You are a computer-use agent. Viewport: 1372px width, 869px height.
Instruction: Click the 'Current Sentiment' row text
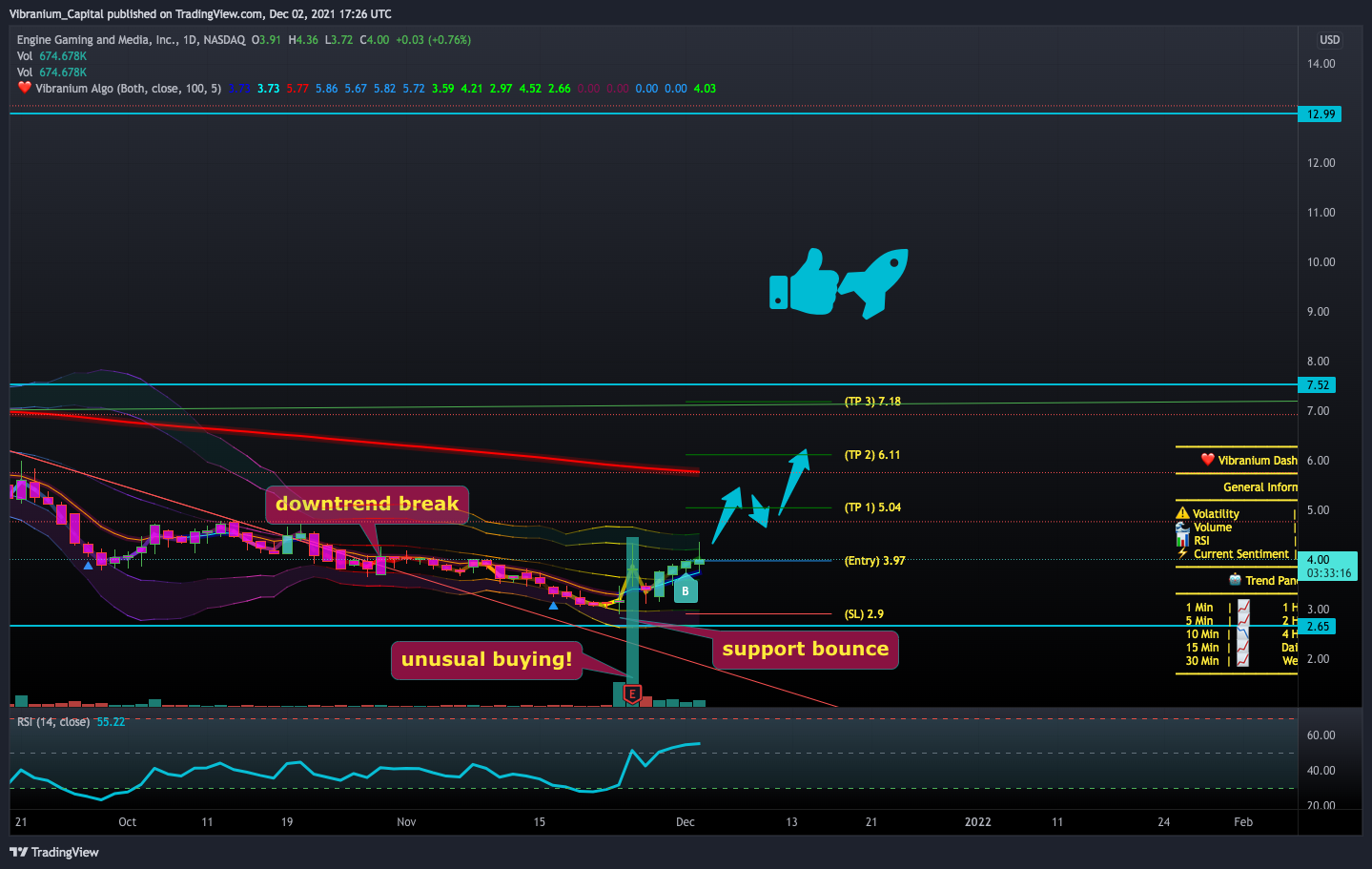point(1240,553)
